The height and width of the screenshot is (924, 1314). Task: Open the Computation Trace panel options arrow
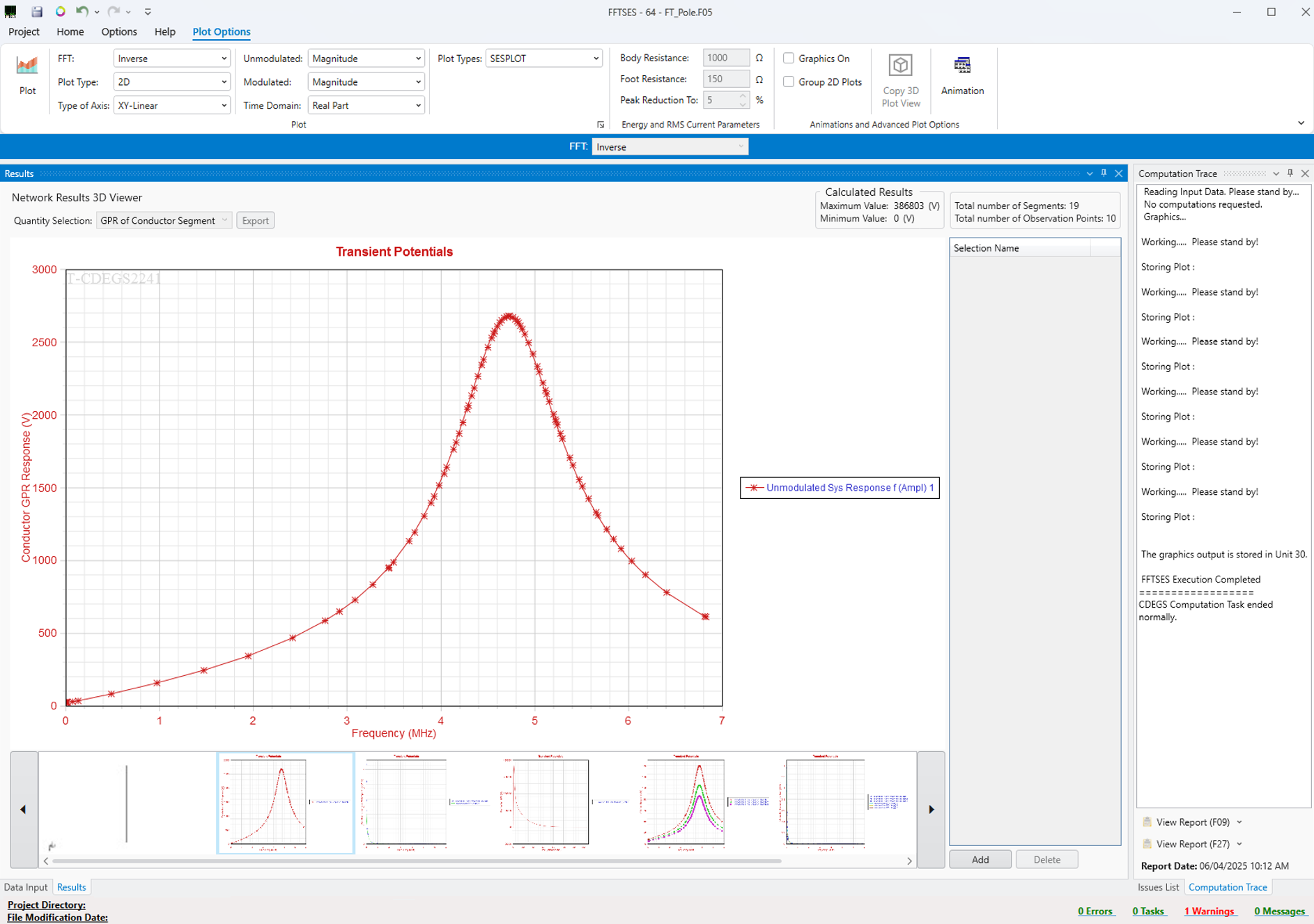1276,174
